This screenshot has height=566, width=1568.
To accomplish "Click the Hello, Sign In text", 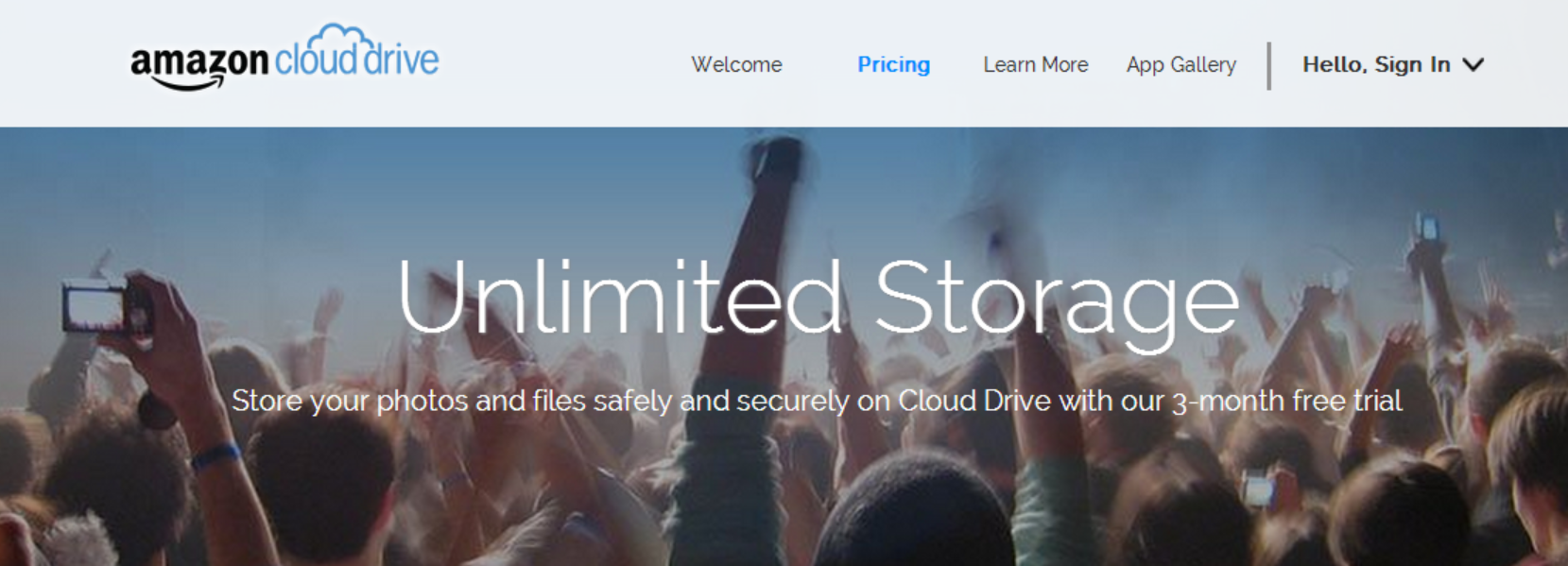I will coord(1375,64).
